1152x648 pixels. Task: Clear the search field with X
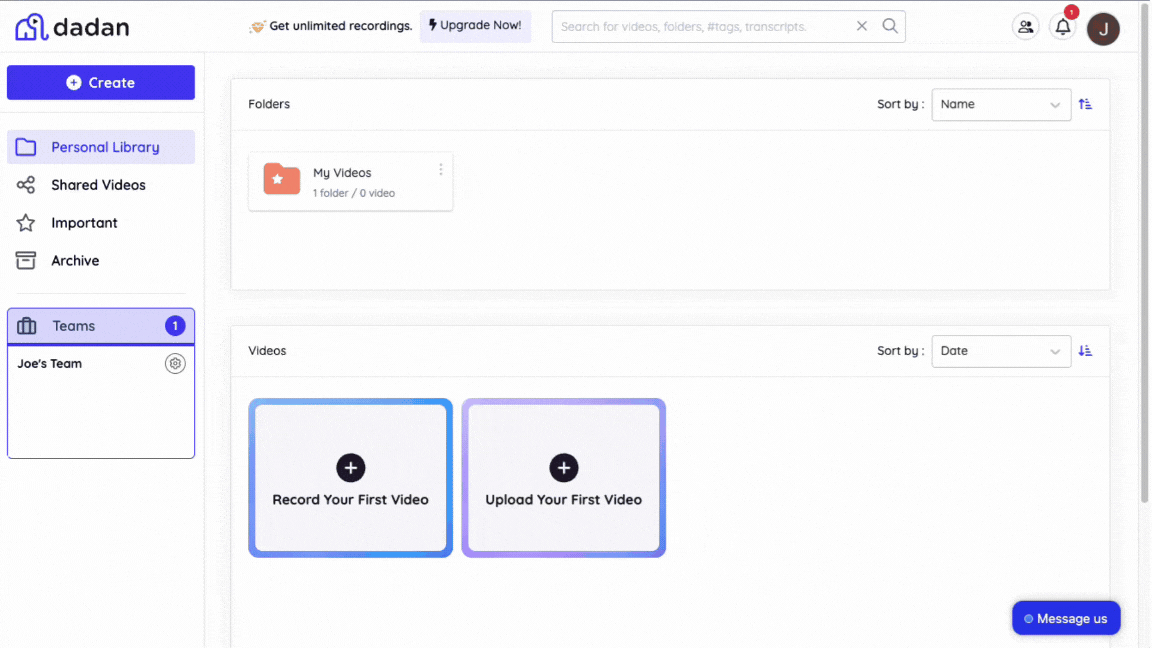(861, 26)
